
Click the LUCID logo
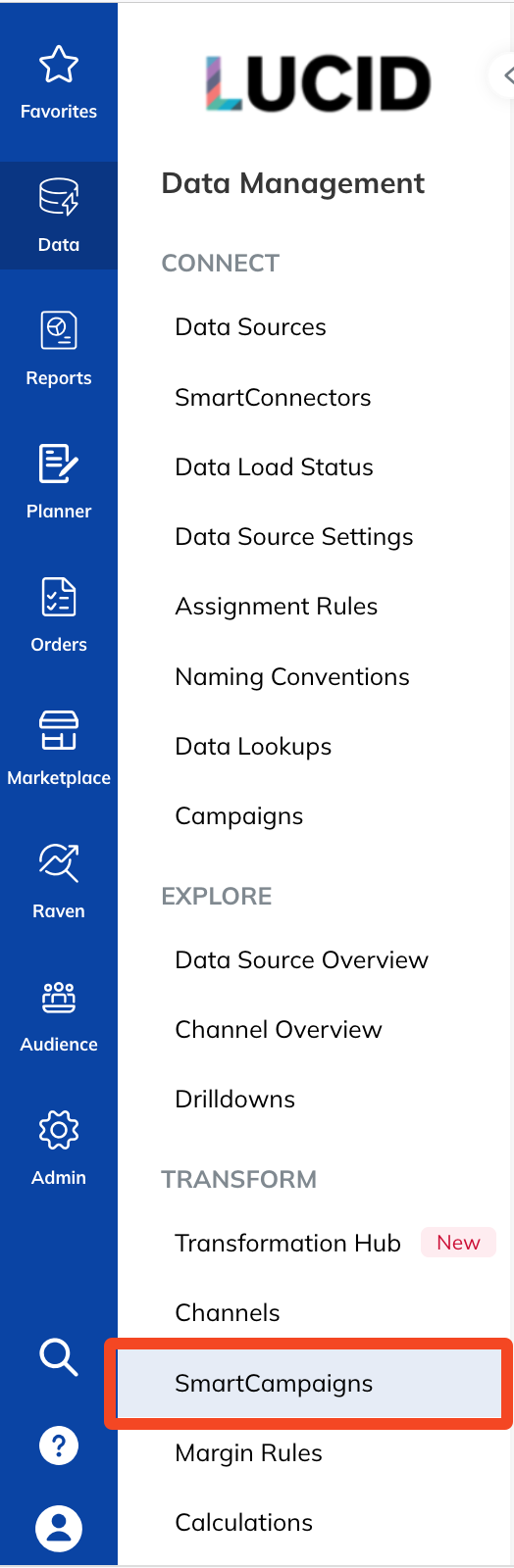click(x=319, y=83)
